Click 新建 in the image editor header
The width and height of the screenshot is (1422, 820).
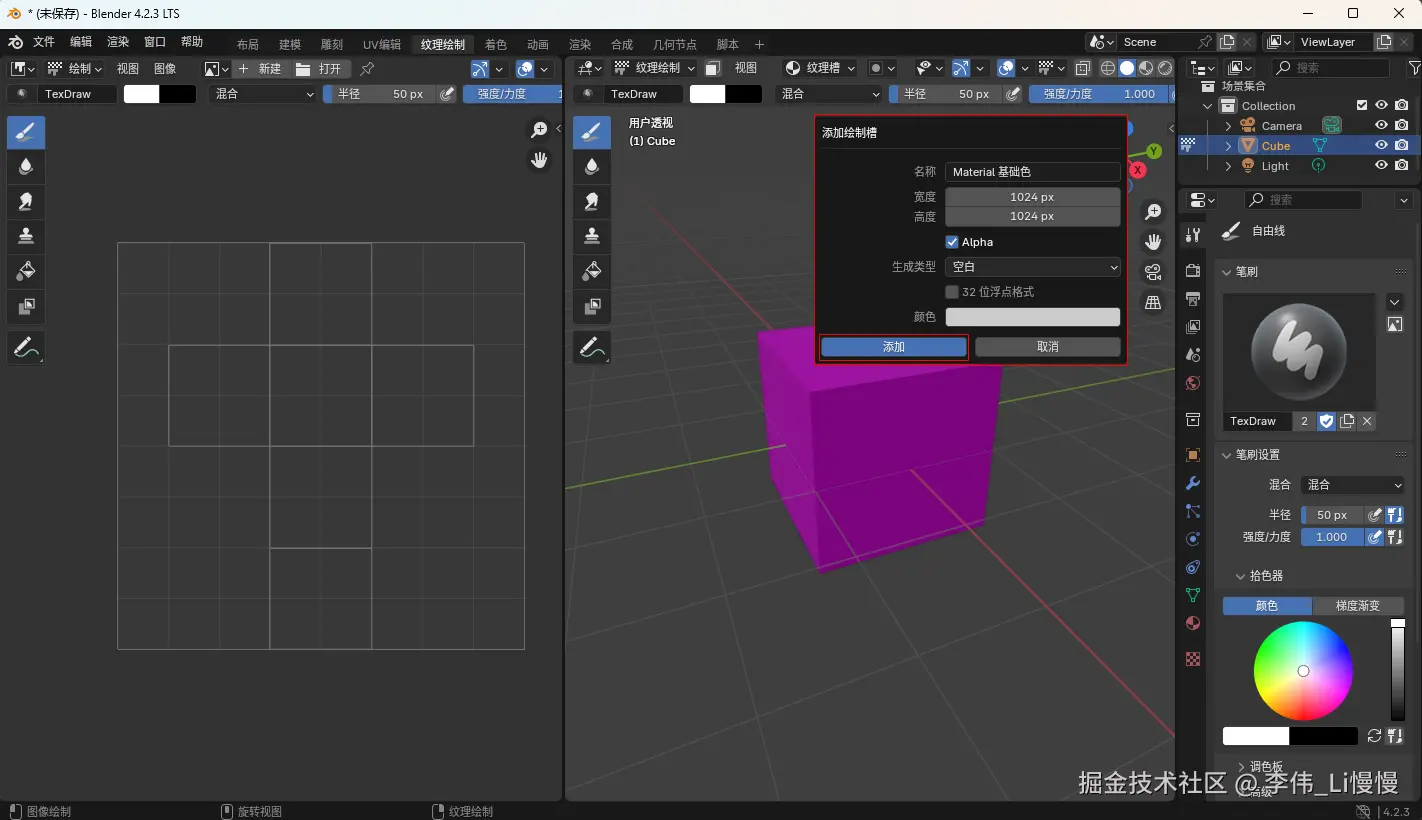(260, 69)
